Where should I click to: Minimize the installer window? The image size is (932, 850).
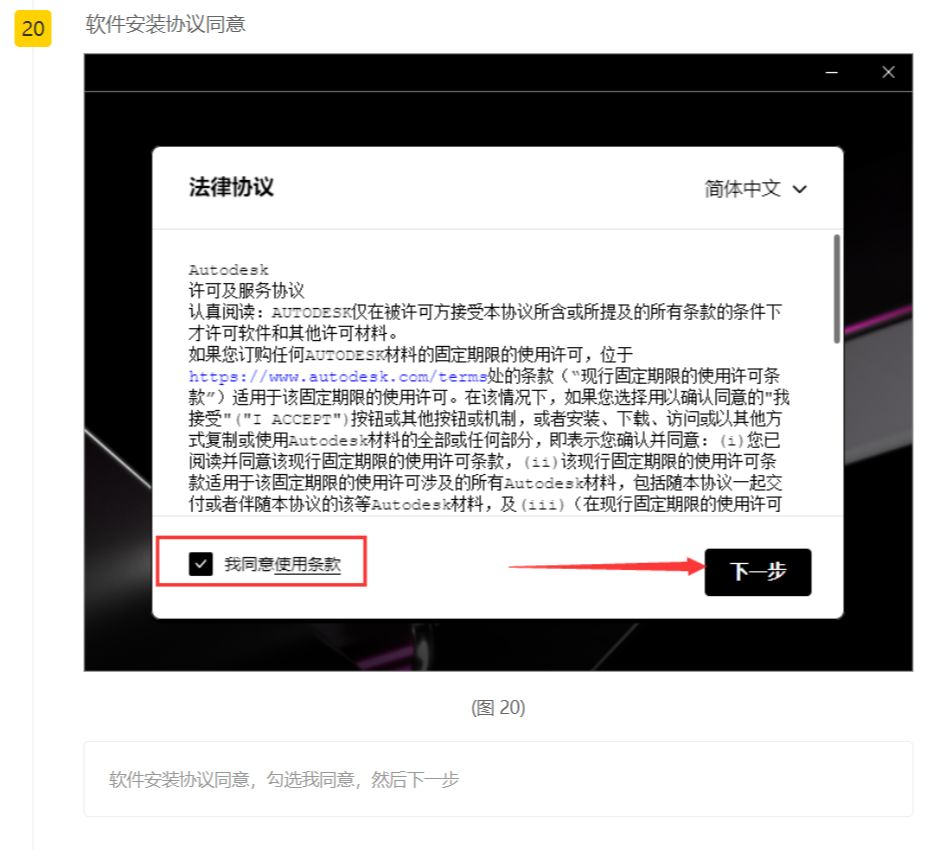pos(832,73)
